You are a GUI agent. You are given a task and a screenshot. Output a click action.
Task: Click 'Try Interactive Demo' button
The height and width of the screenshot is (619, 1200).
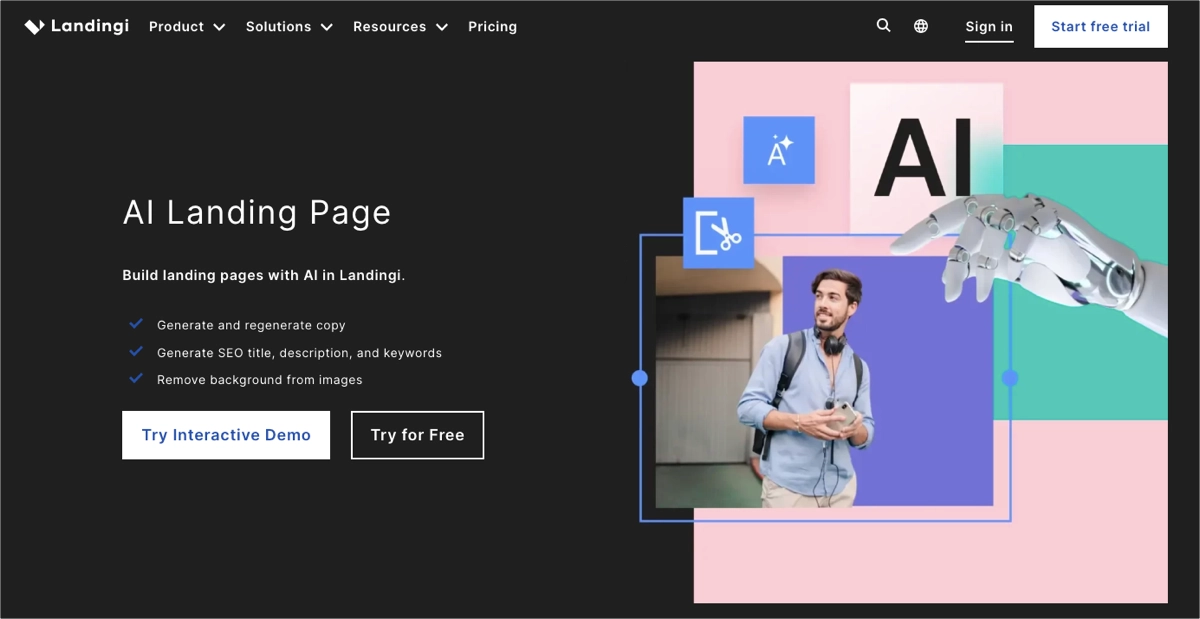pyautogui.click(x=225, y=435)
